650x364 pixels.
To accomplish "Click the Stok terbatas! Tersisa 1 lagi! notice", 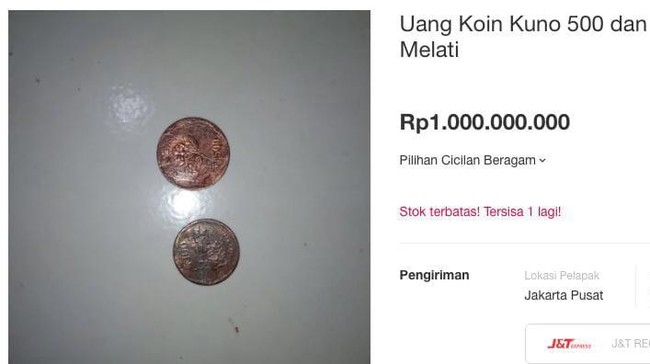I will [480, 212].
